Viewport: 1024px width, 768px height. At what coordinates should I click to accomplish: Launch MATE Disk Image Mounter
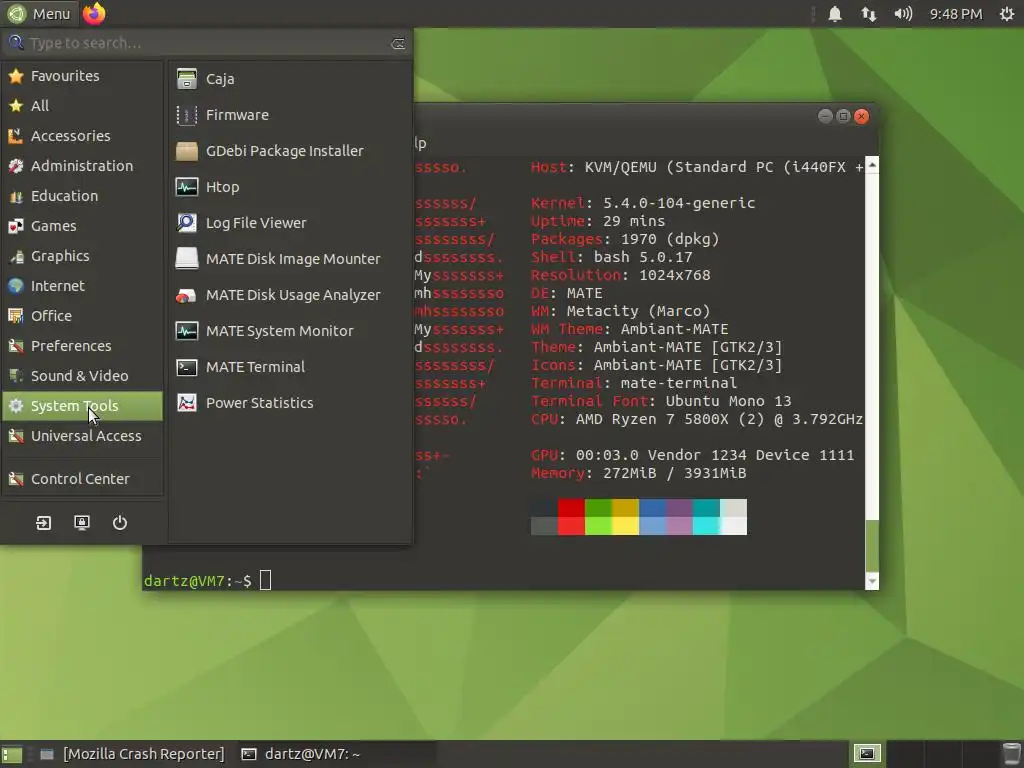click(290, 259)
